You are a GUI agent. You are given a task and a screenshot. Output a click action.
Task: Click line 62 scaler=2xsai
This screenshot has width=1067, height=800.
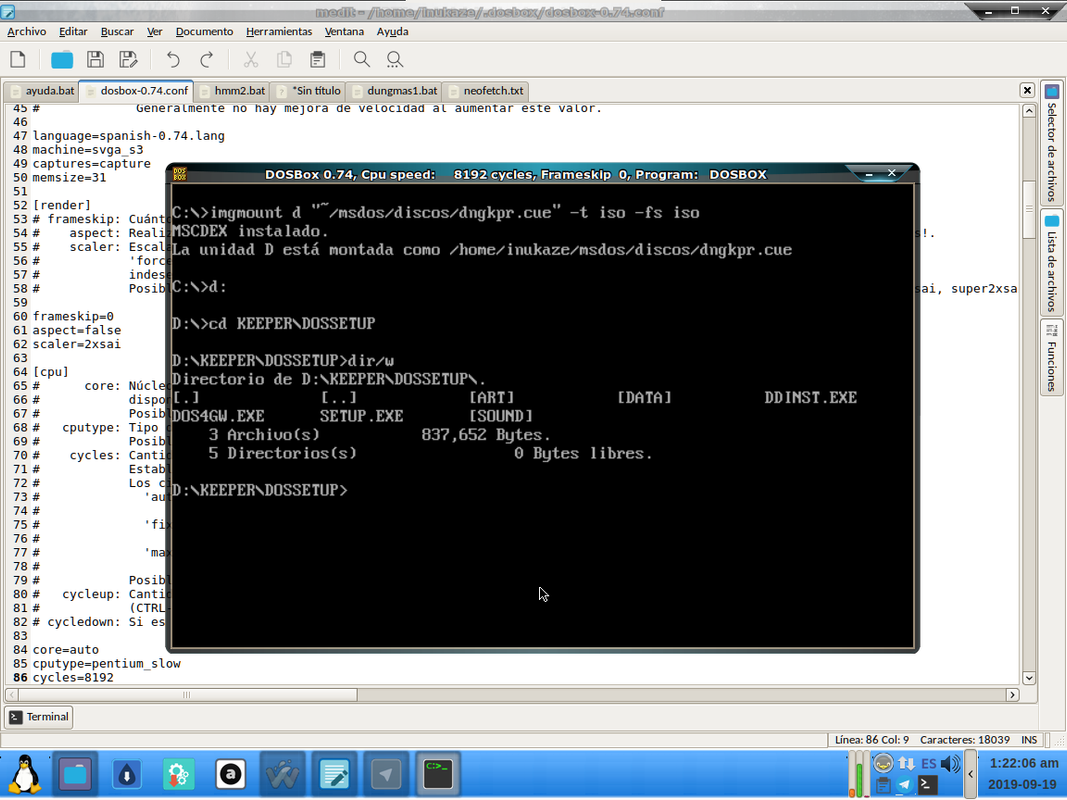(x=76, y=344)
